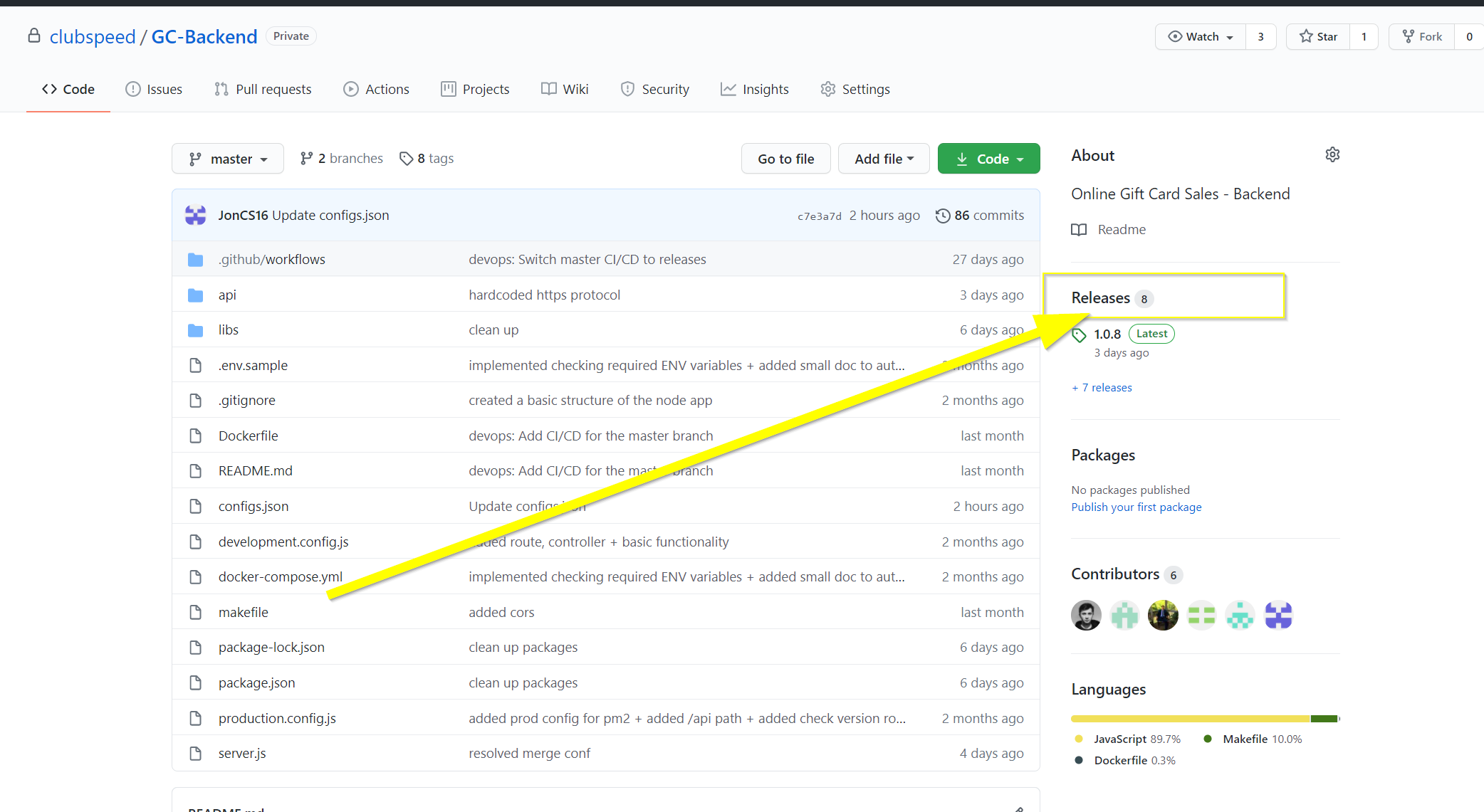Filter by JavaScript 89.7% language
This screenshot has width=1484, height=812.
pyautogui.click(x=1128, y=739)
